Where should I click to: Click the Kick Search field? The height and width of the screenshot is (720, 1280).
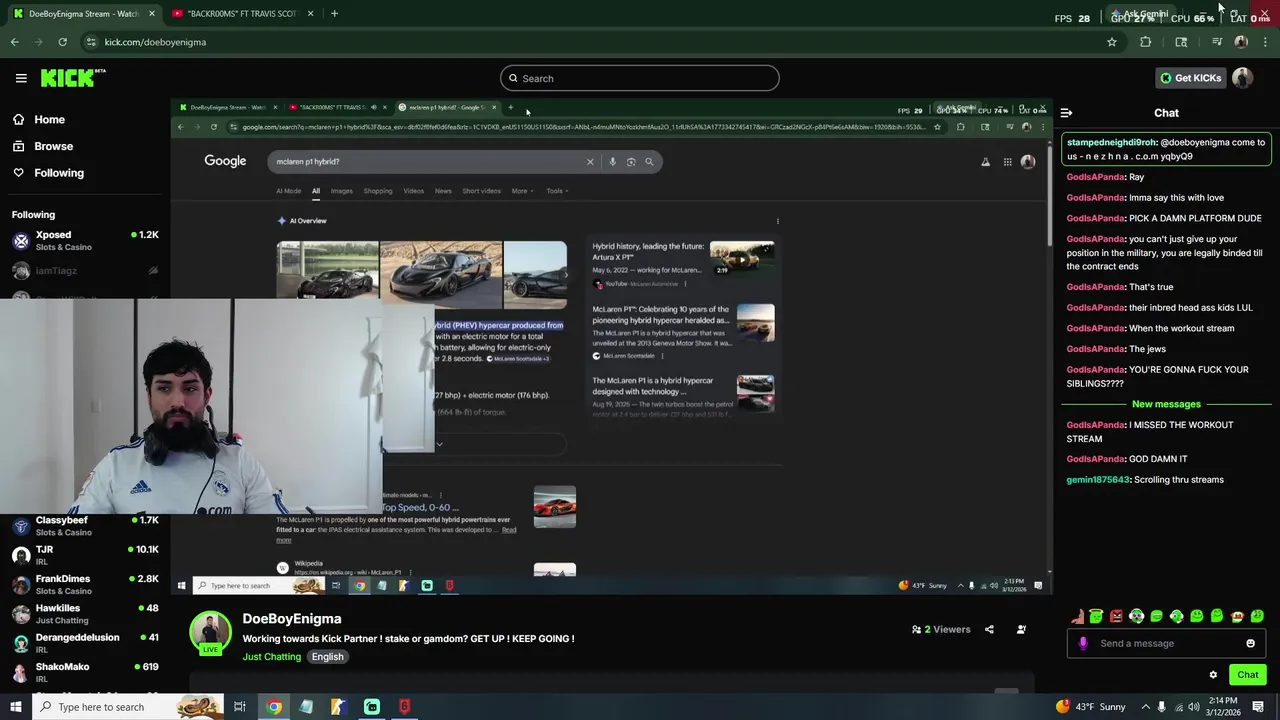(640, 78)
